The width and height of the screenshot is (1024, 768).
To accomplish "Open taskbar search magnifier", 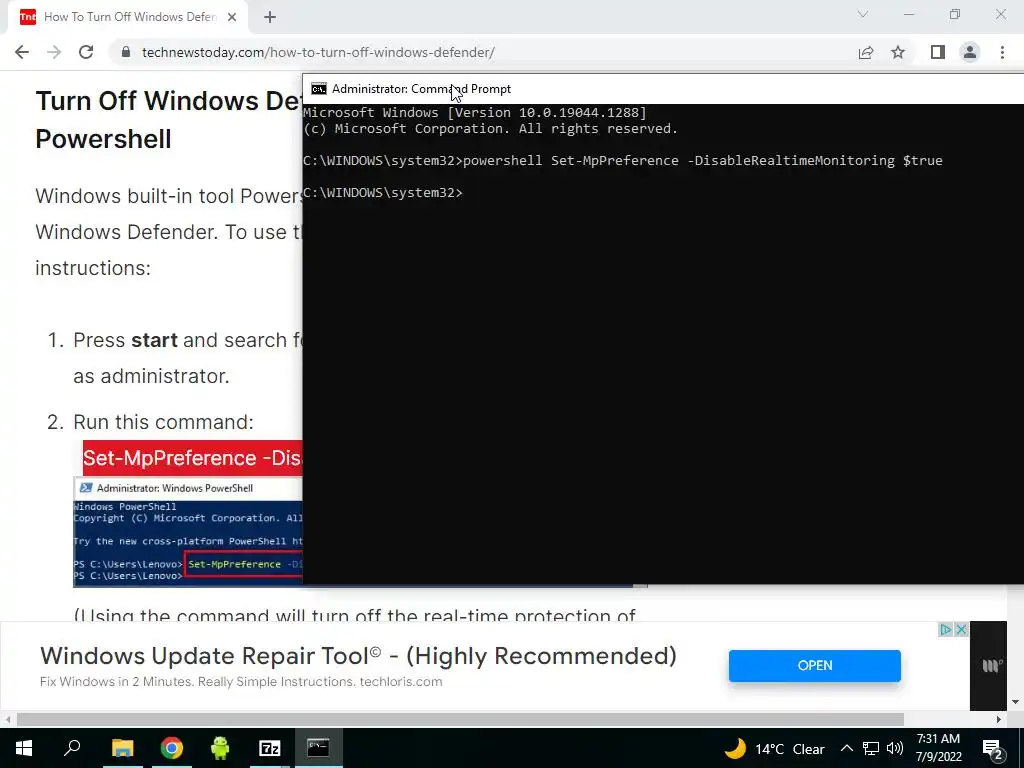I will [x=72, y=748].
